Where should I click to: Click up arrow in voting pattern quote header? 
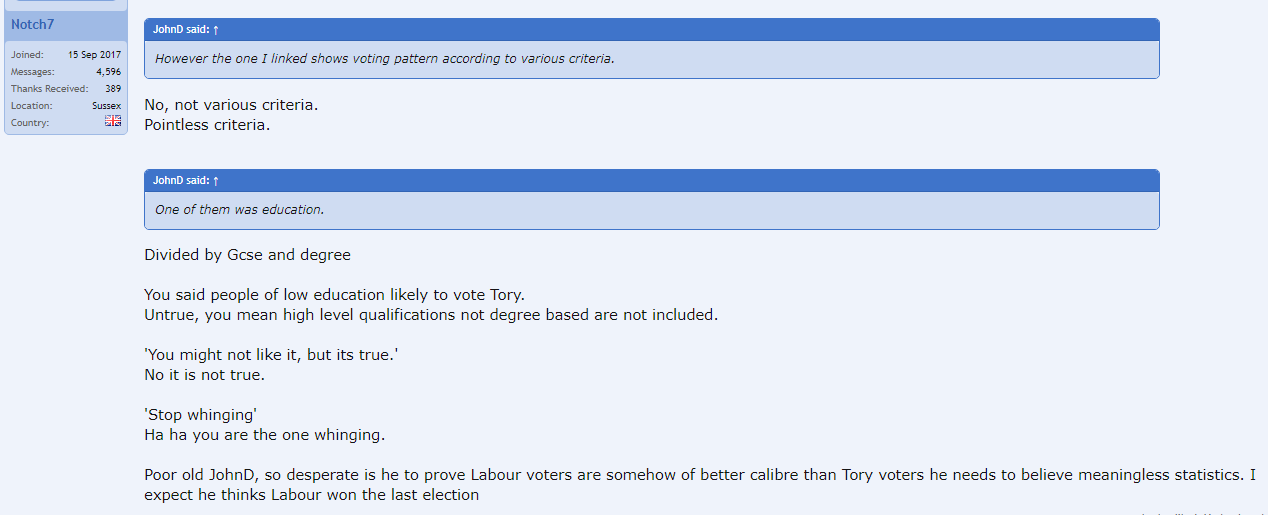216,30
